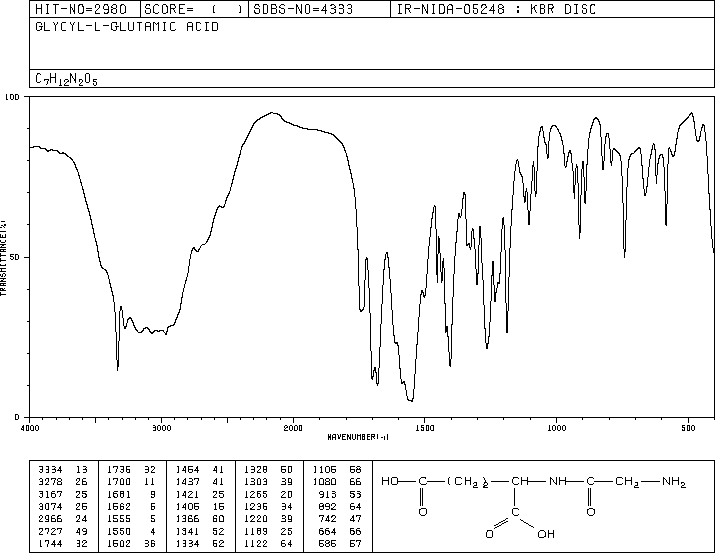Click the HO group in structure diagram

point(390,481)
